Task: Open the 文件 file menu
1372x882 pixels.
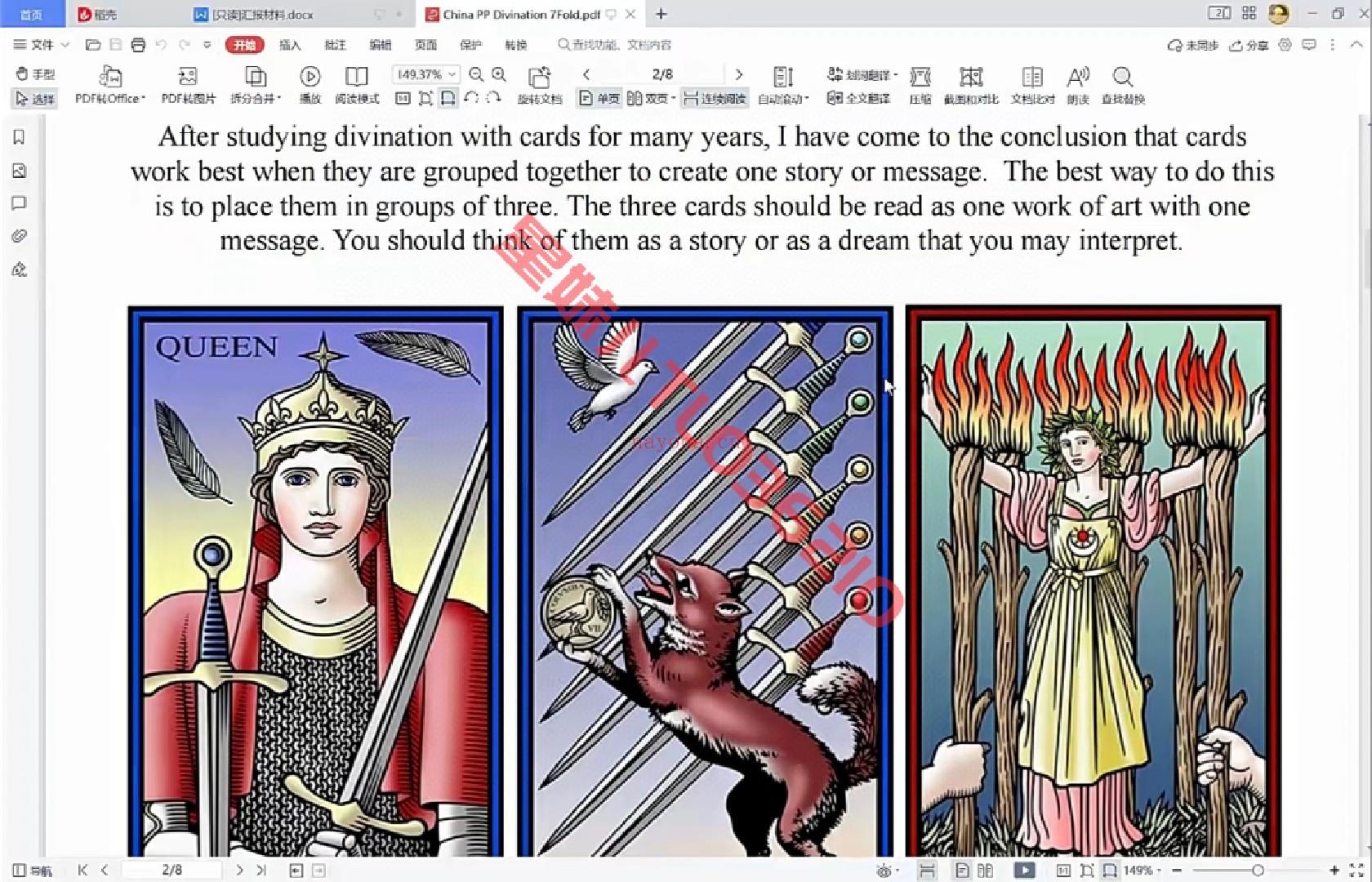Action: [x=41, y=45]
